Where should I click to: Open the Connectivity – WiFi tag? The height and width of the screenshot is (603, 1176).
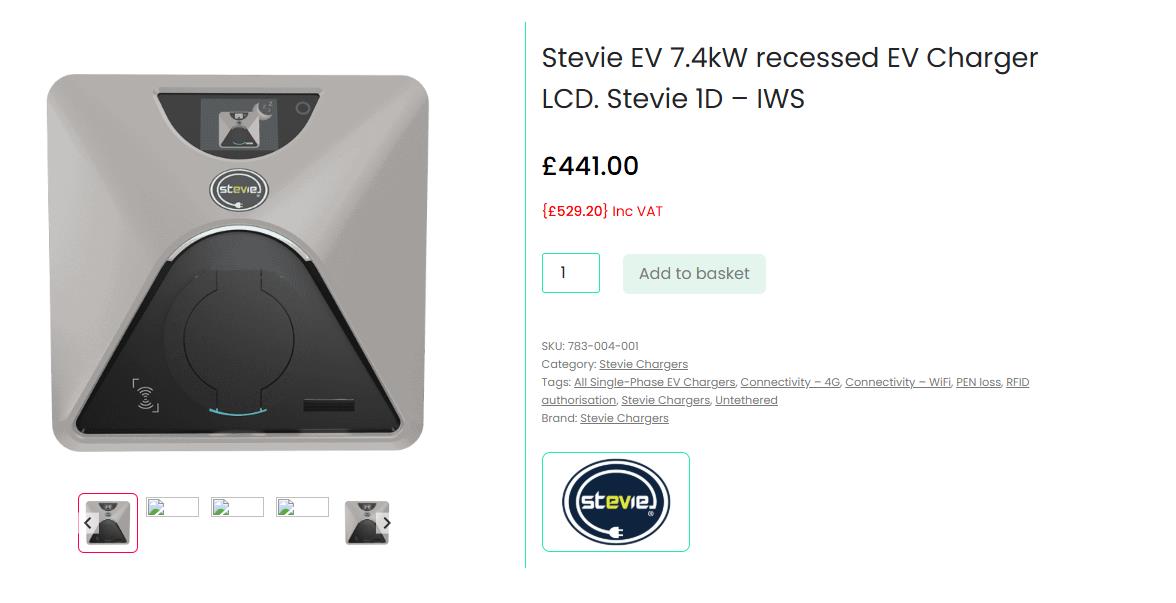898,382
